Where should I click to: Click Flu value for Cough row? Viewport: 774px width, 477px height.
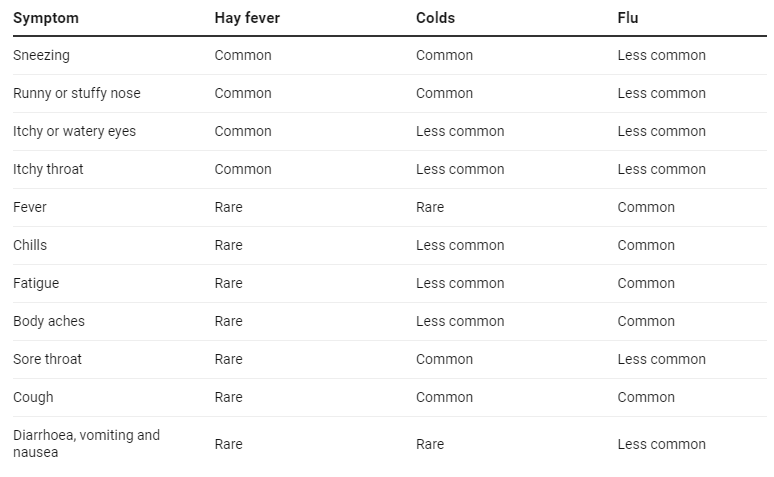click(646, 398)
